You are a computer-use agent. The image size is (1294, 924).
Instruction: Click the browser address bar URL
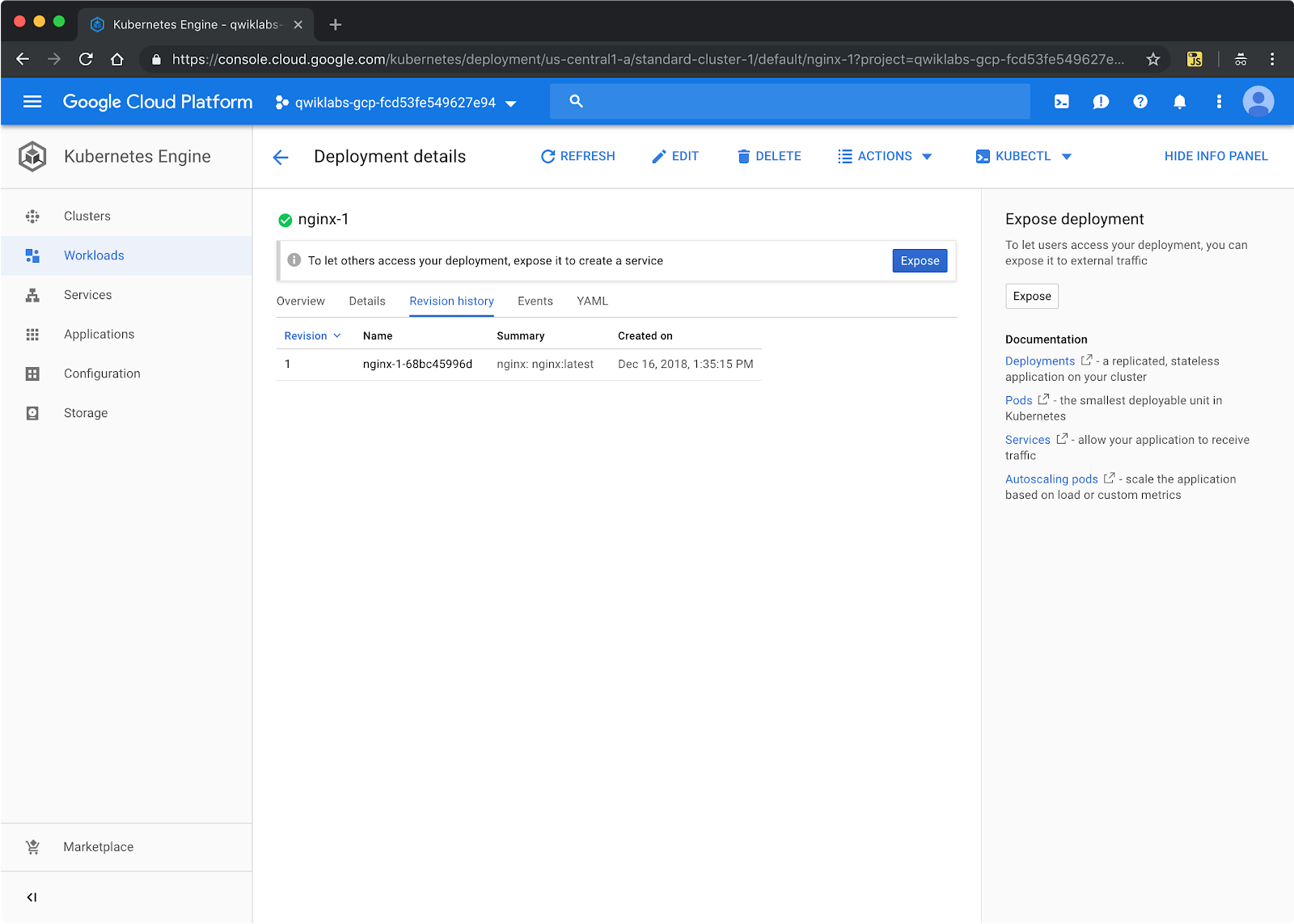648,59
